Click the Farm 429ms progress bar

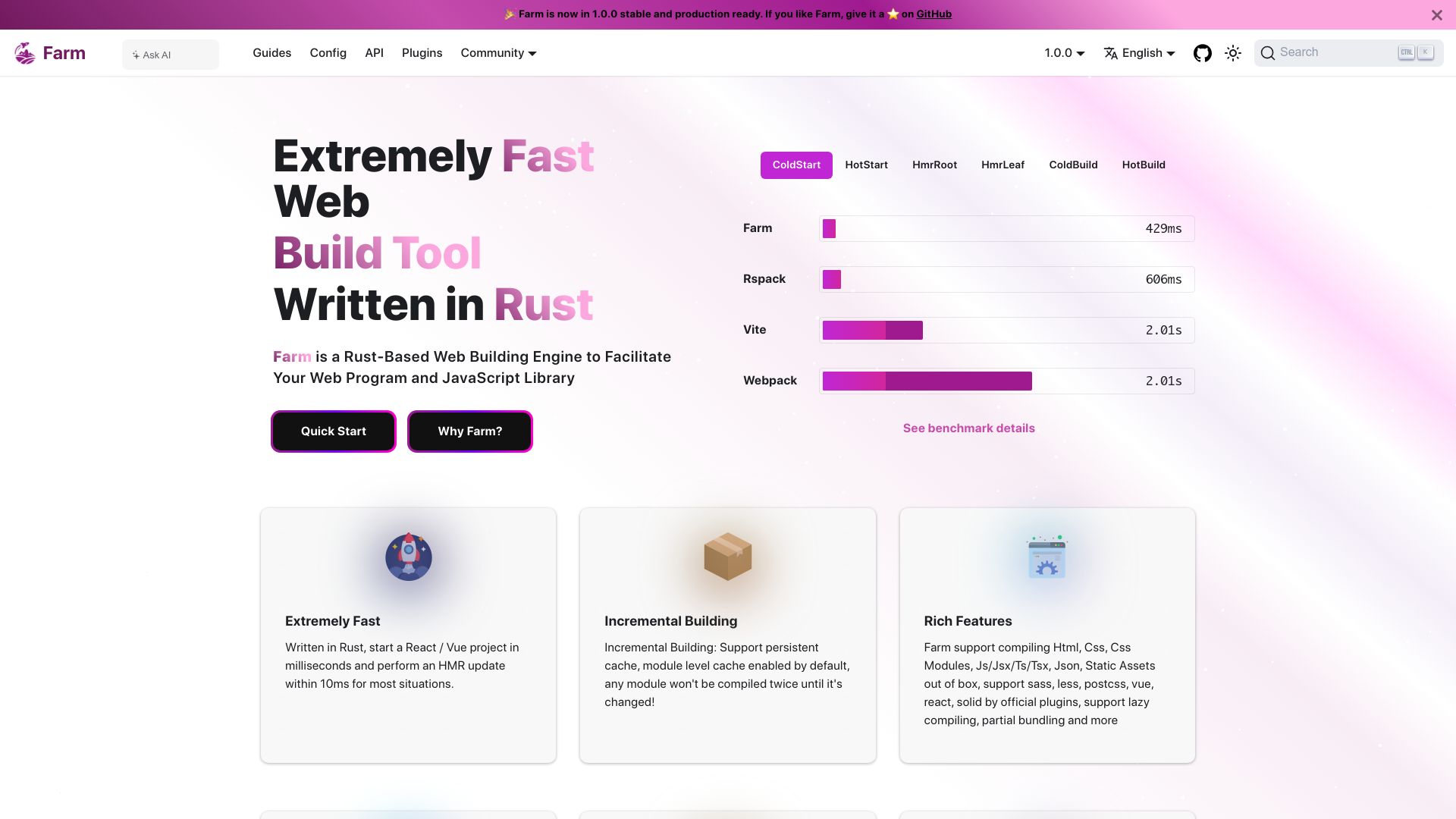coord(1007,229)
